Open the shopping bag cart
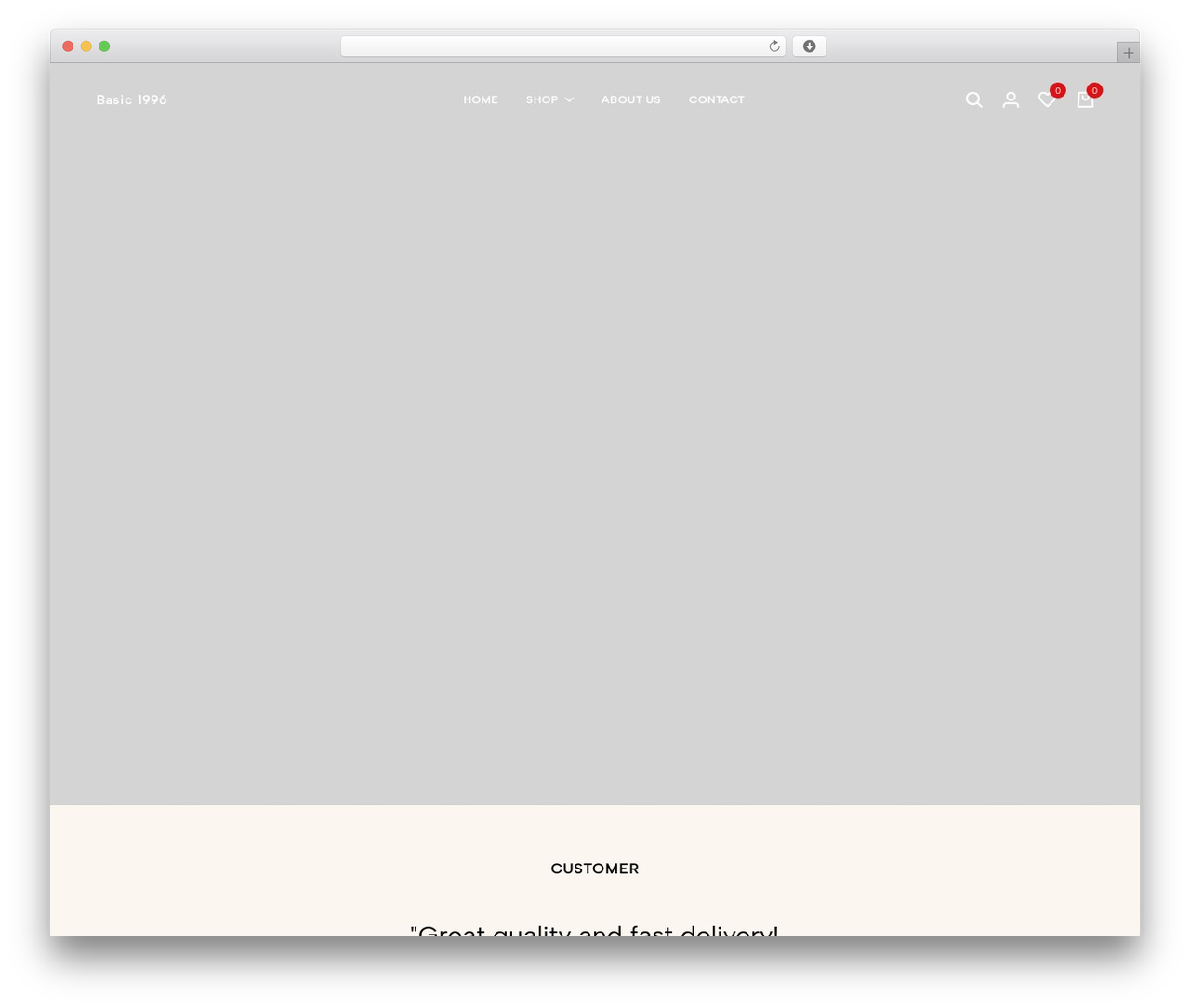This screenshot has width=1190, height=1008. (1085, 99)
